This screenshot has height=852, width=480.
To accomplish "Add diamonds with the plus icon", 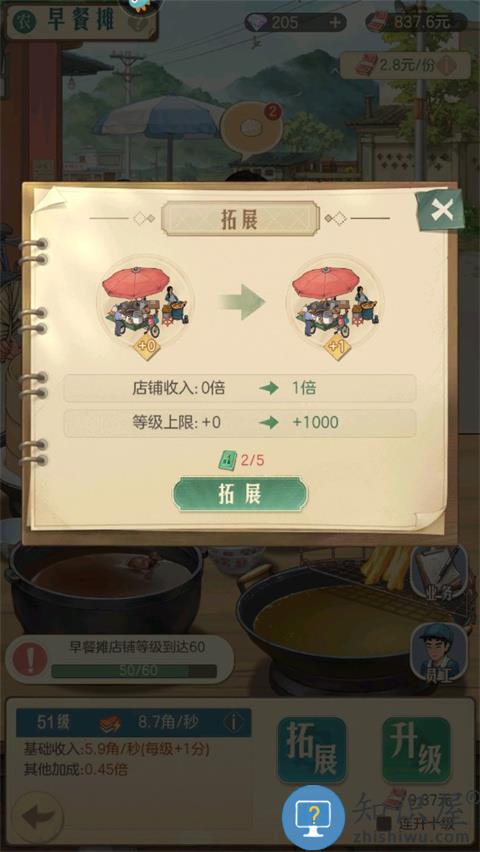I will 336,22.
